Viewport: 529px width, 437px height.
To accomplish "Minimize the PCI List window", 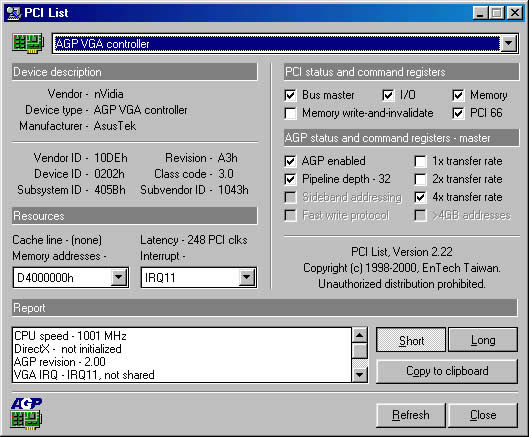I will (x=480, y=13).
